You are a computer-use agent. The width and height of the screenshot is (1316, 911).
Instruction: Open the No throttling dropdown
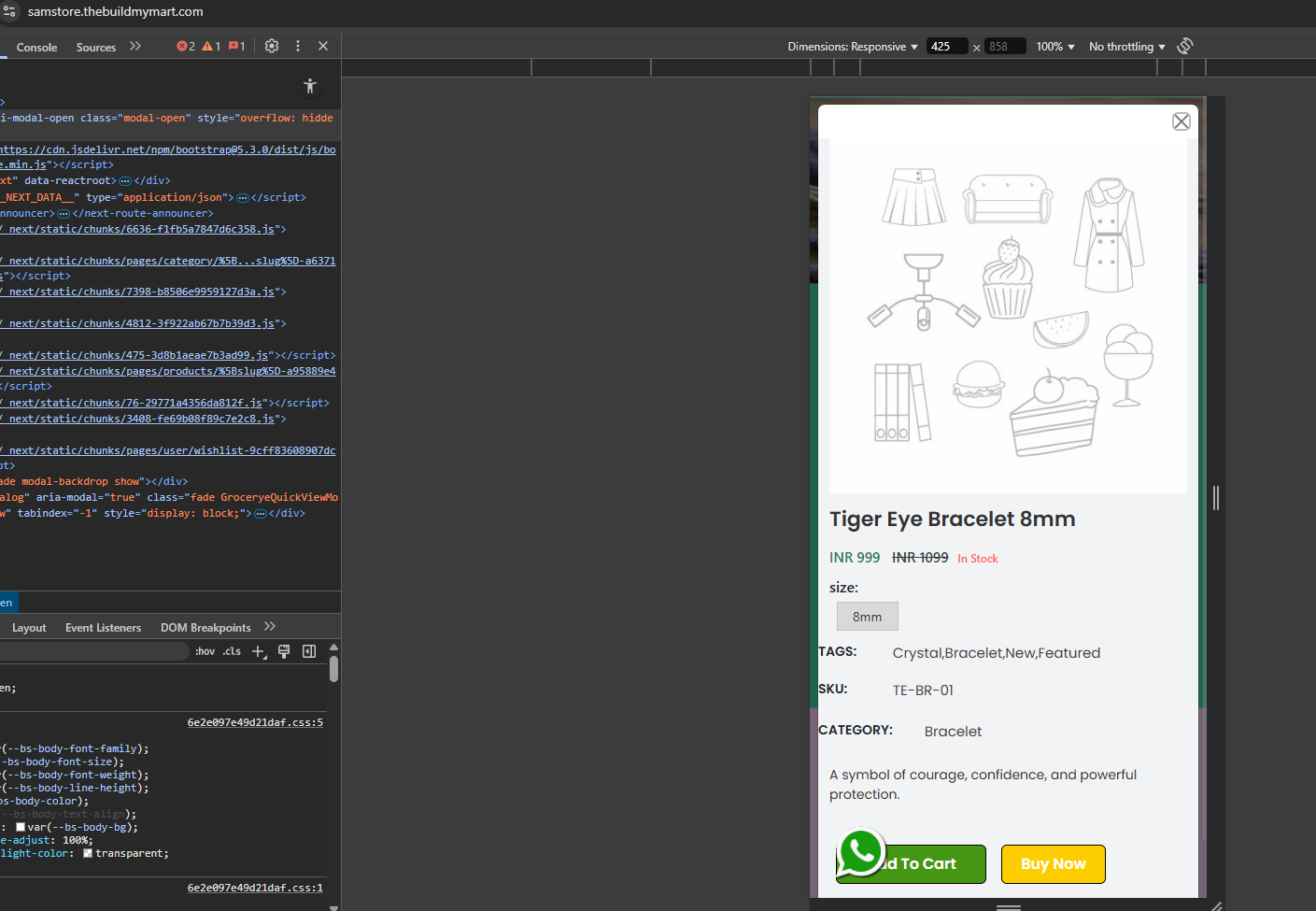[1127, 47]
